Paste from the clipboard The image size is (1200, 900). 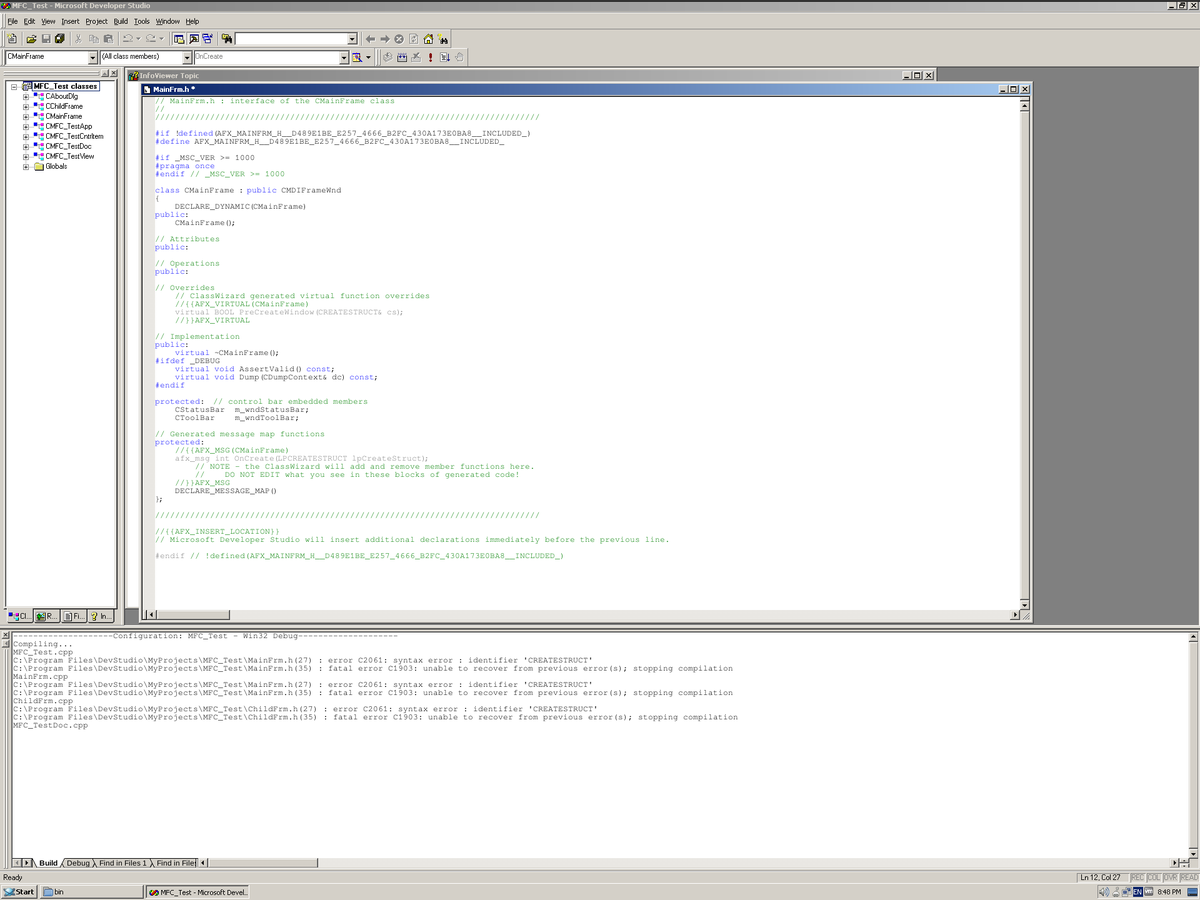coord(108,38)
